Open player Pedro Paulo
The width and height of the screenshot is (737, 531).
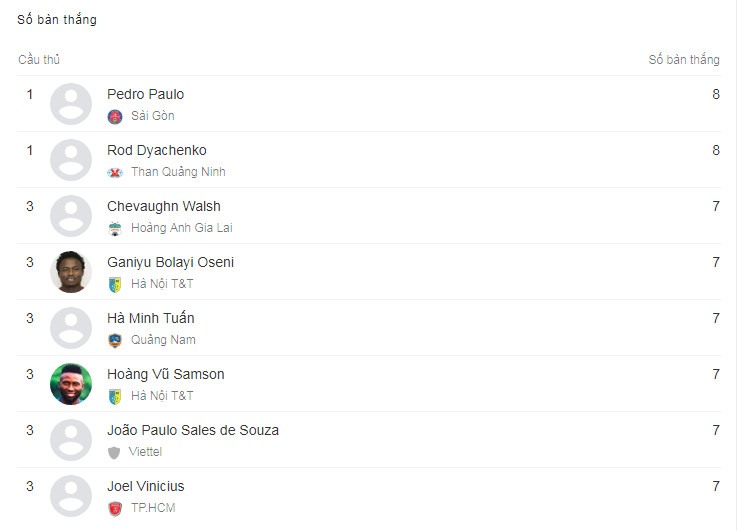(x=145, y=94)
